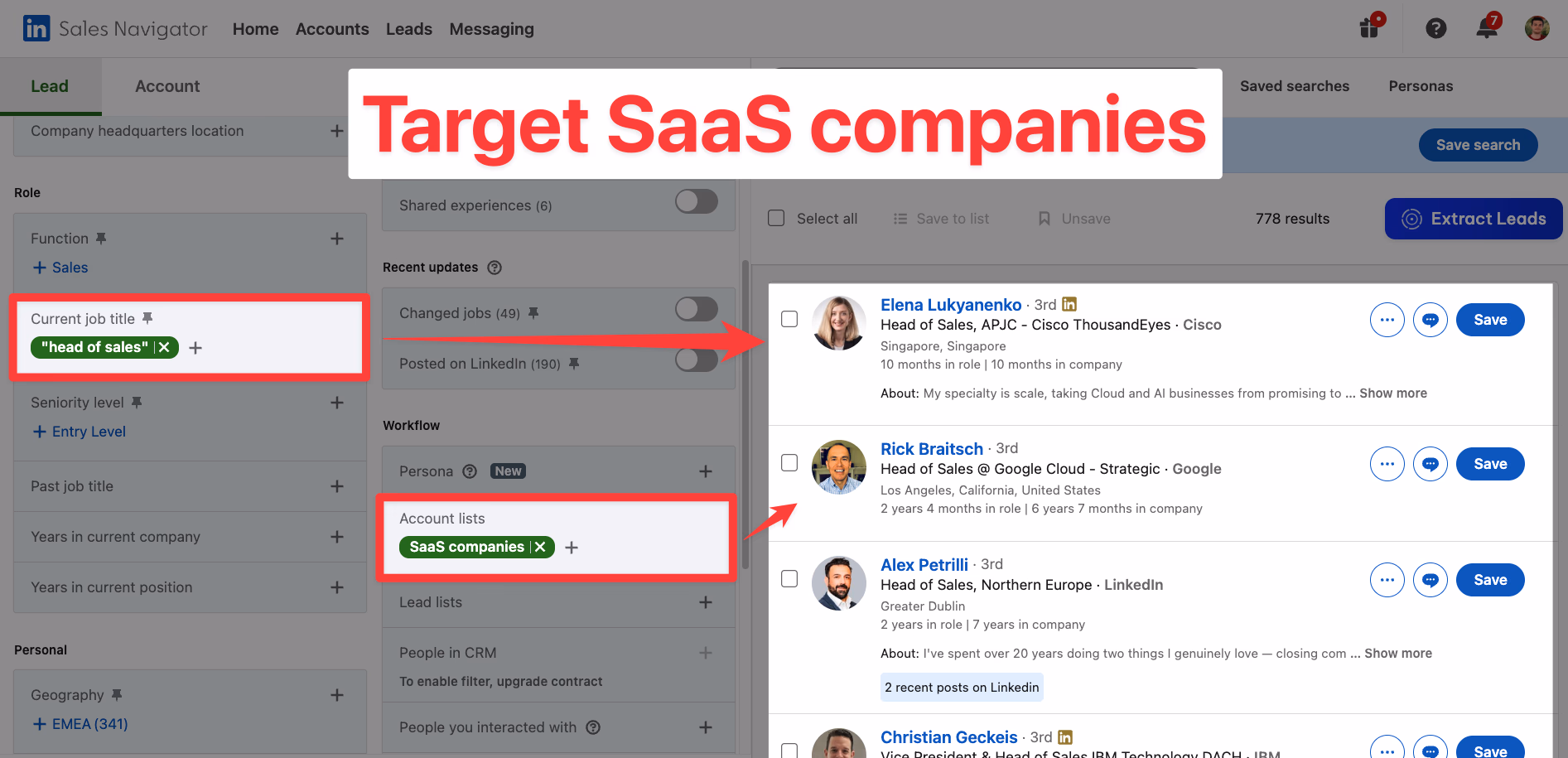Open Messaging in top navigation
Screen dimensions: 1568x758
491,29
